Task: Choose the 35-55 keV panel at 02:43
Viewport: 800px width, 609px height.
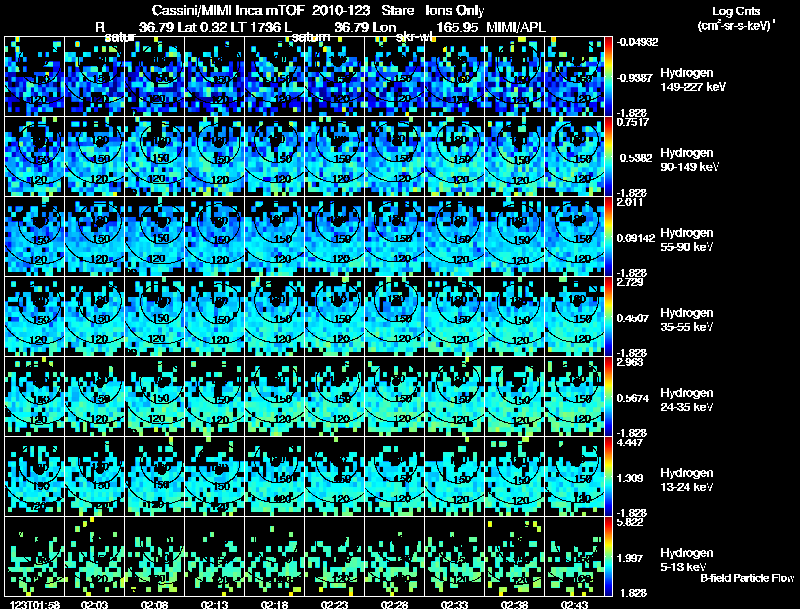Action: [x=574, y=316]
